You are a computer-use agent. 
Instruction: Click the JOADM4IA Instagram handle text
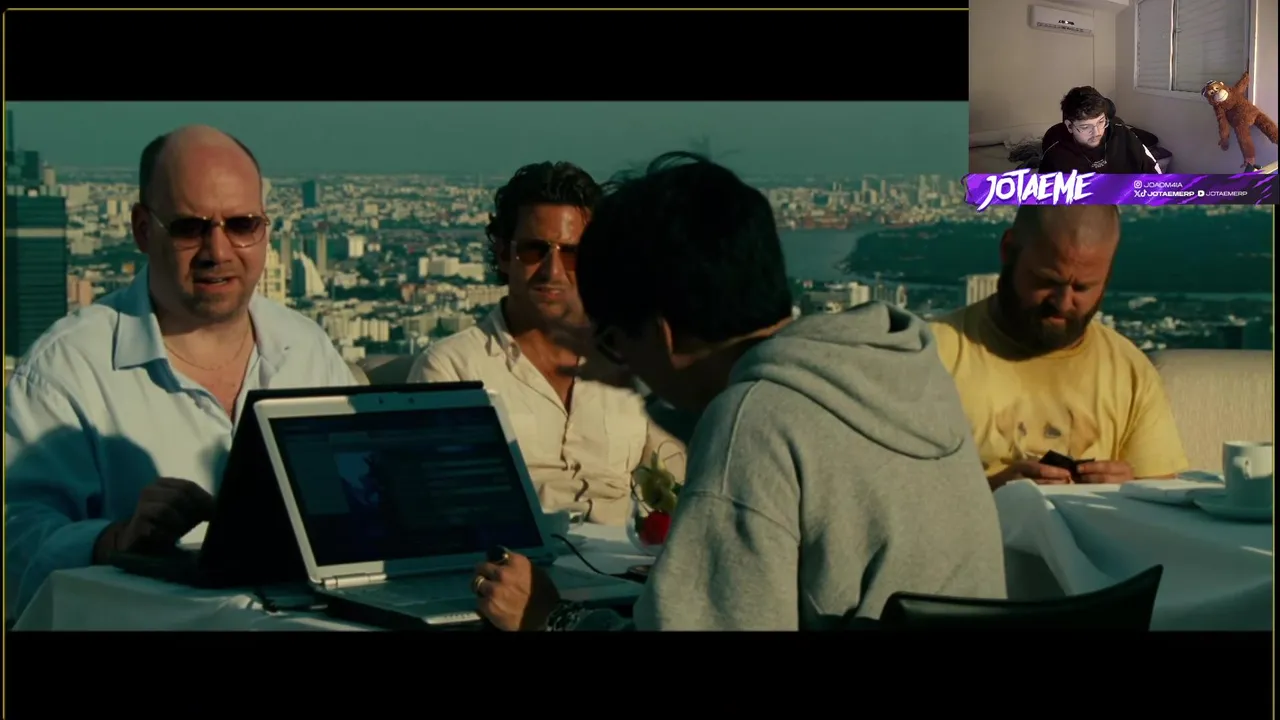pyautogui.click(x=1163, y=185)
